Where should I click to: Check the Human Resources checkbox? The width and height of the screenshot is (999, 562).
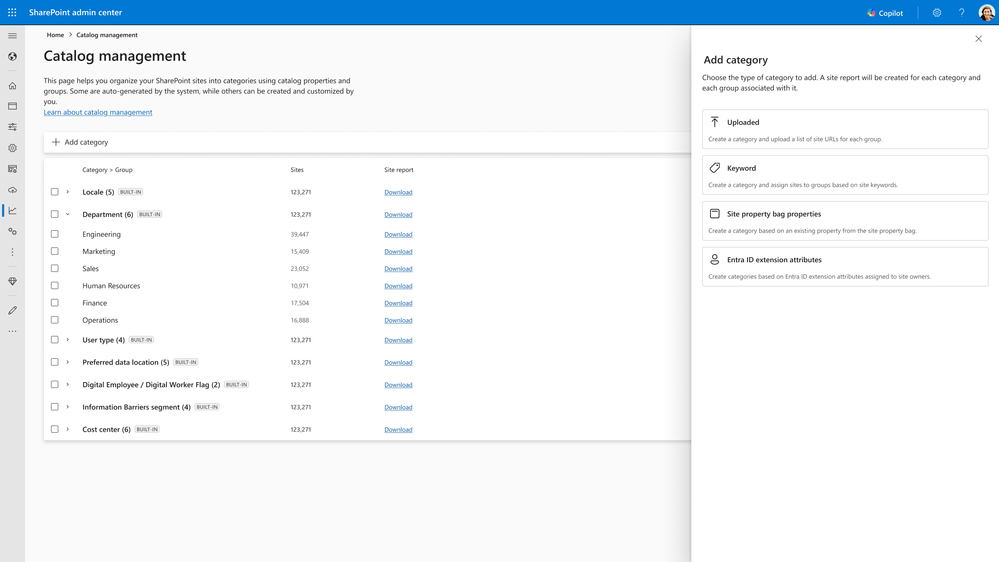(55, 285)
